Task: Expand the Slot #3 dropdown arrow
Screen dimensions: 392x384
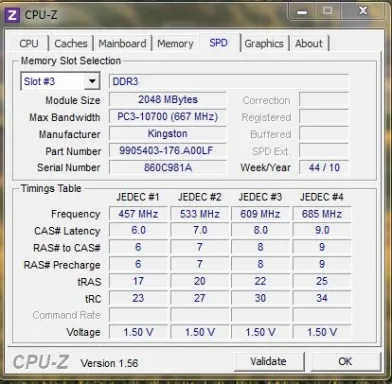Action: [x=92, y=81]
